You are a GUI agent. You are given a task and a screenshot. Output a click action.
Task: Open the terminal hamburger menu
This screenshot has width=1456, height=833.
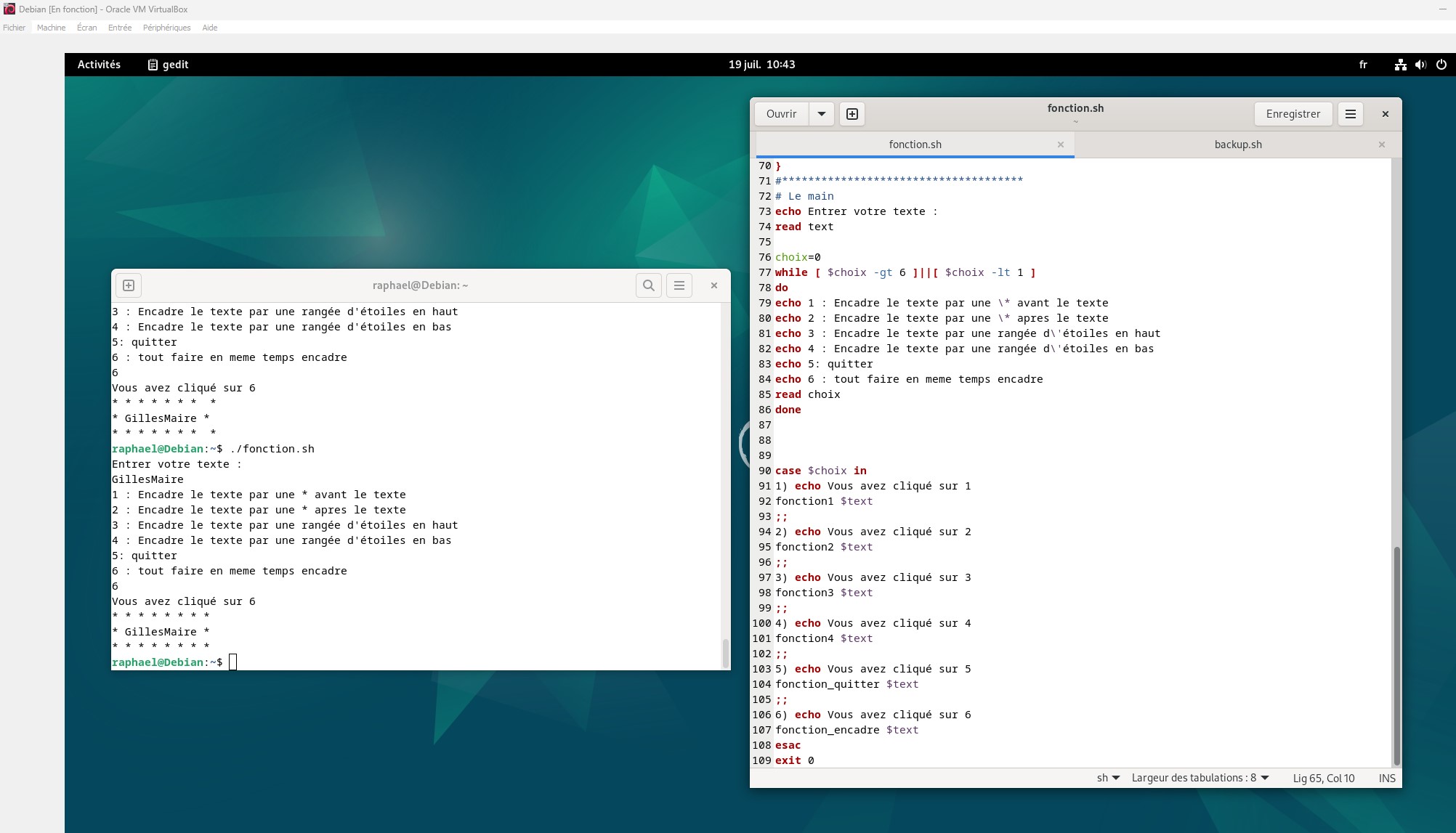679,285
